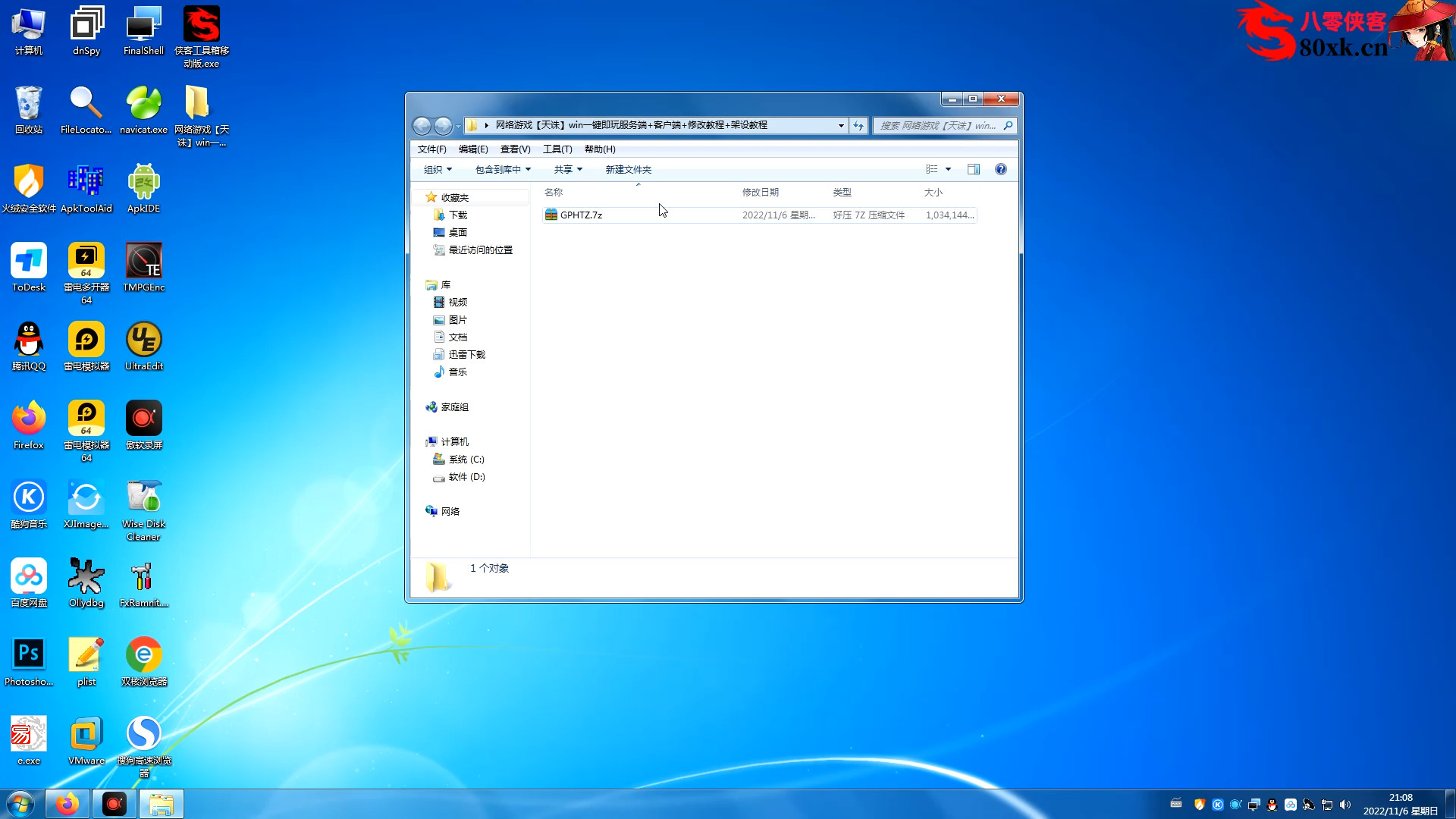Click 包含到库中 include in library button
Viewport: 1456px width, 819px height.
500,169
